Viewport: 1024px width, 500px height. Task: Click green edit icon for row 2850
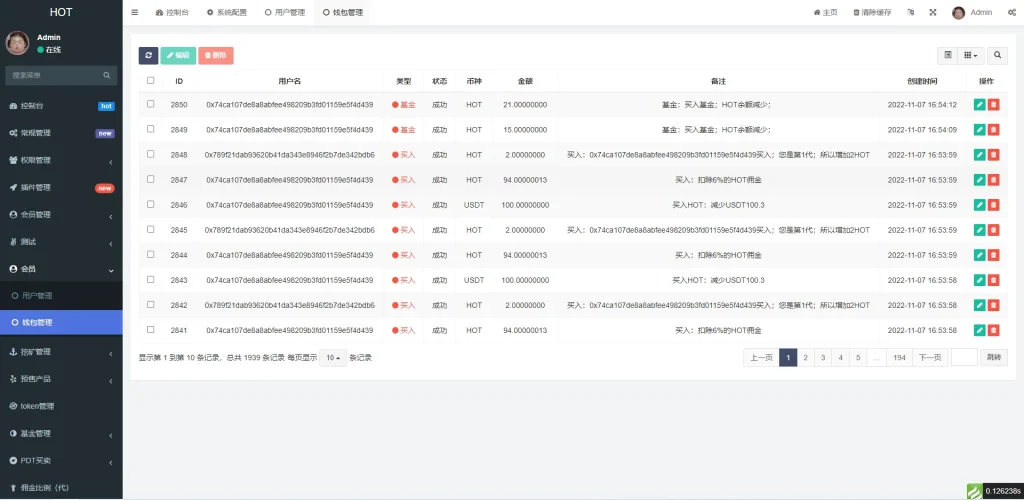979,104
